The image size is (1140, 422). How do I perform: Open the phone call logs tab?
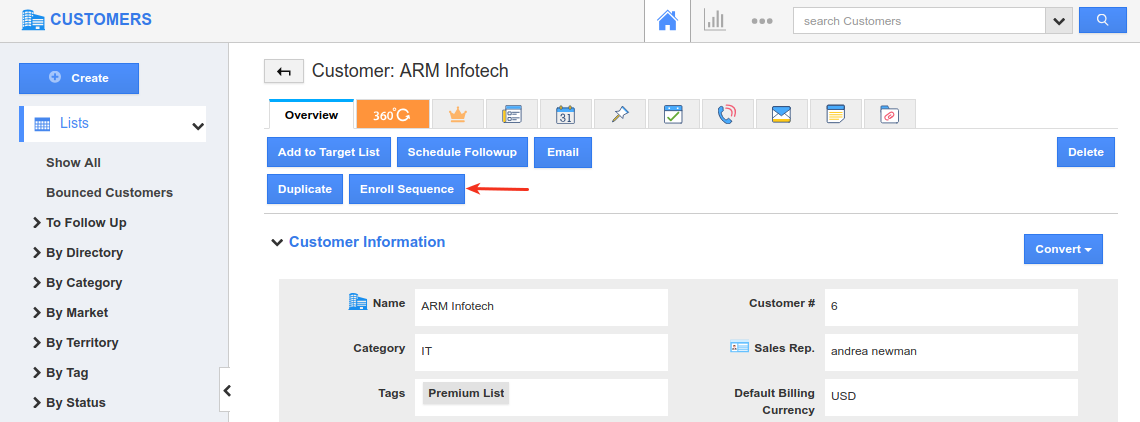727,115
